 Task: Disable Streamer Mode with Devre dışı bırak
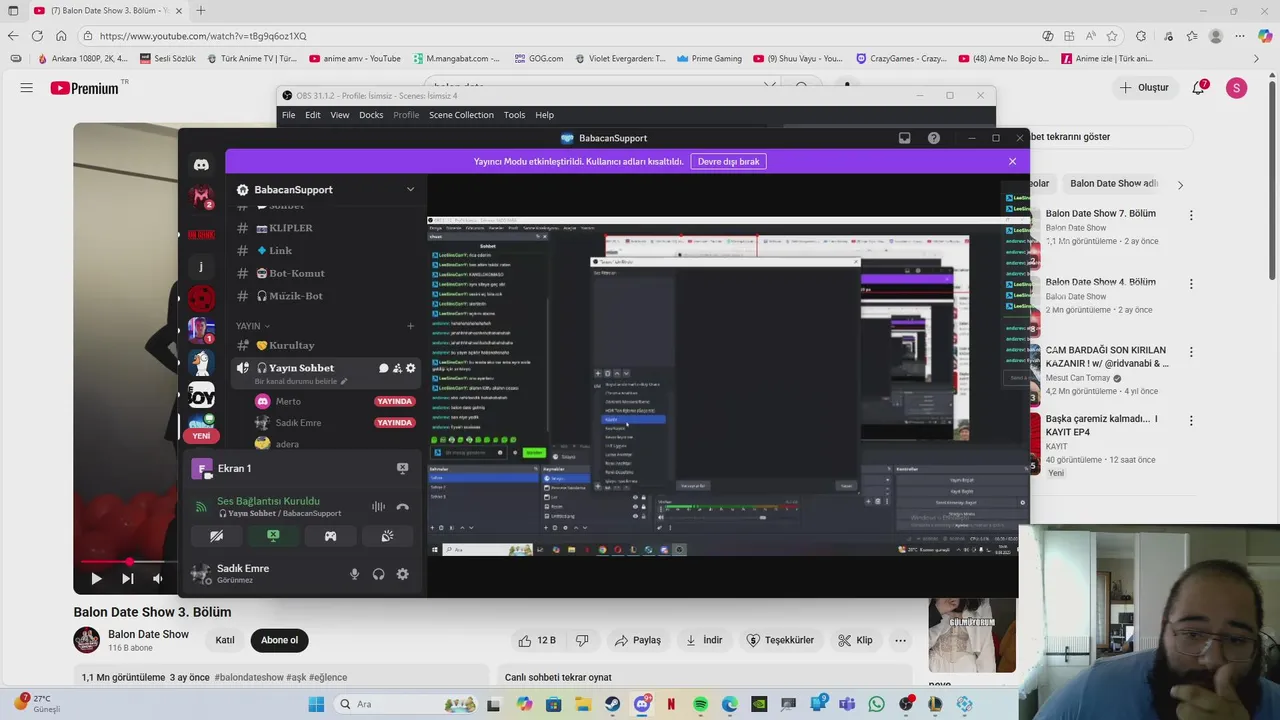[x=728, y=161]
